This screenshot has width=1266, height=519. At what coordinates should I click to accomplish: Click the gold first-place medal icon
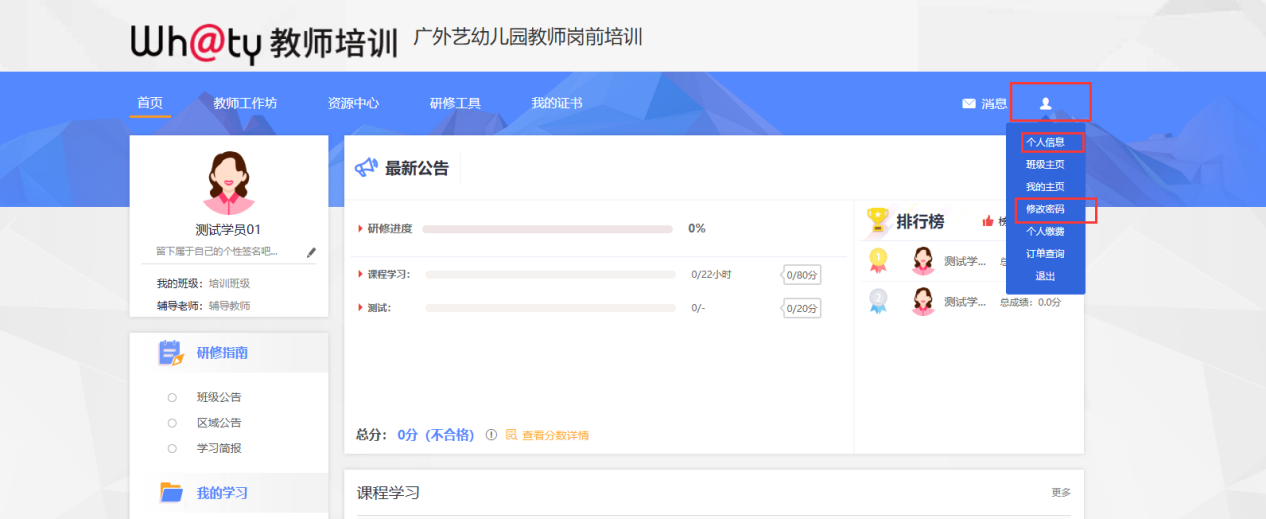878,261
